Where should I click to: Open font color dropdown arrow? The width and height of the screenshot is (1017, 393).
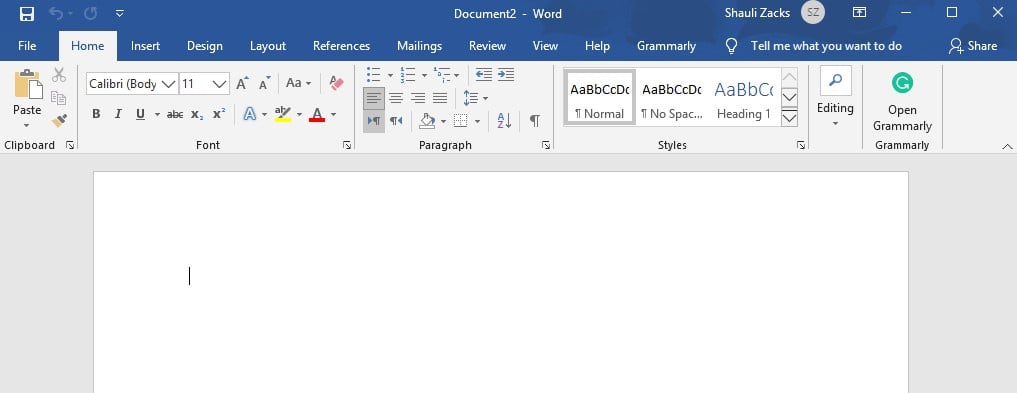333,114
